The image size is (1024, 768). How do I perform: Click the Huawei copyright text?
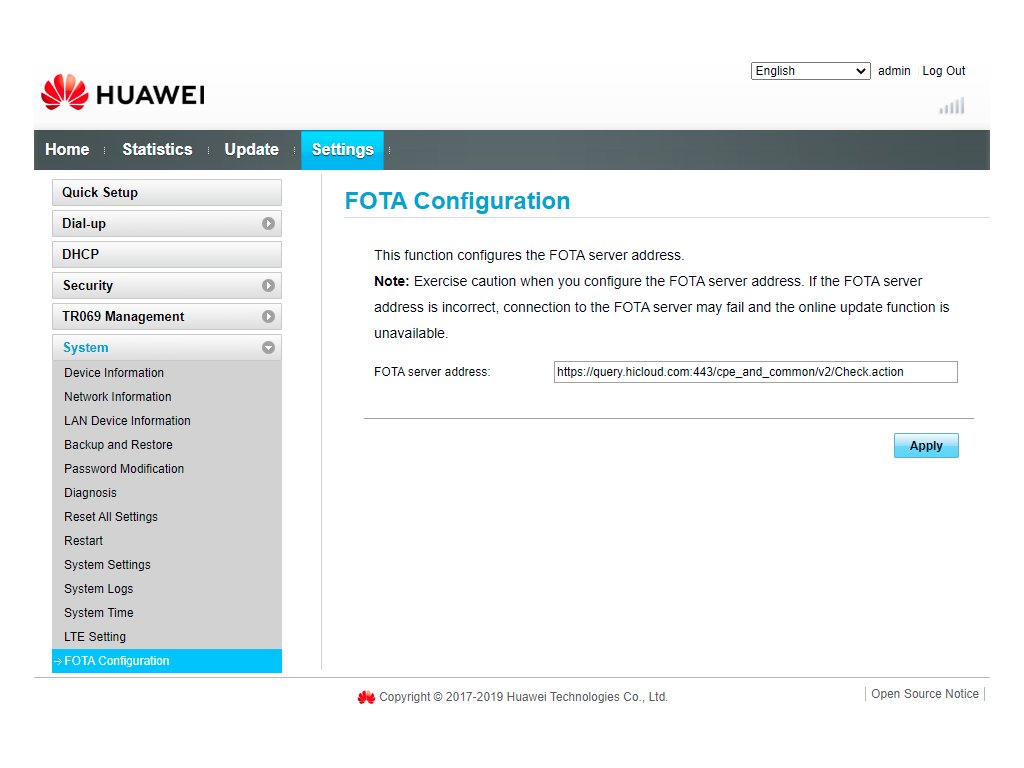tap(523, 697)
